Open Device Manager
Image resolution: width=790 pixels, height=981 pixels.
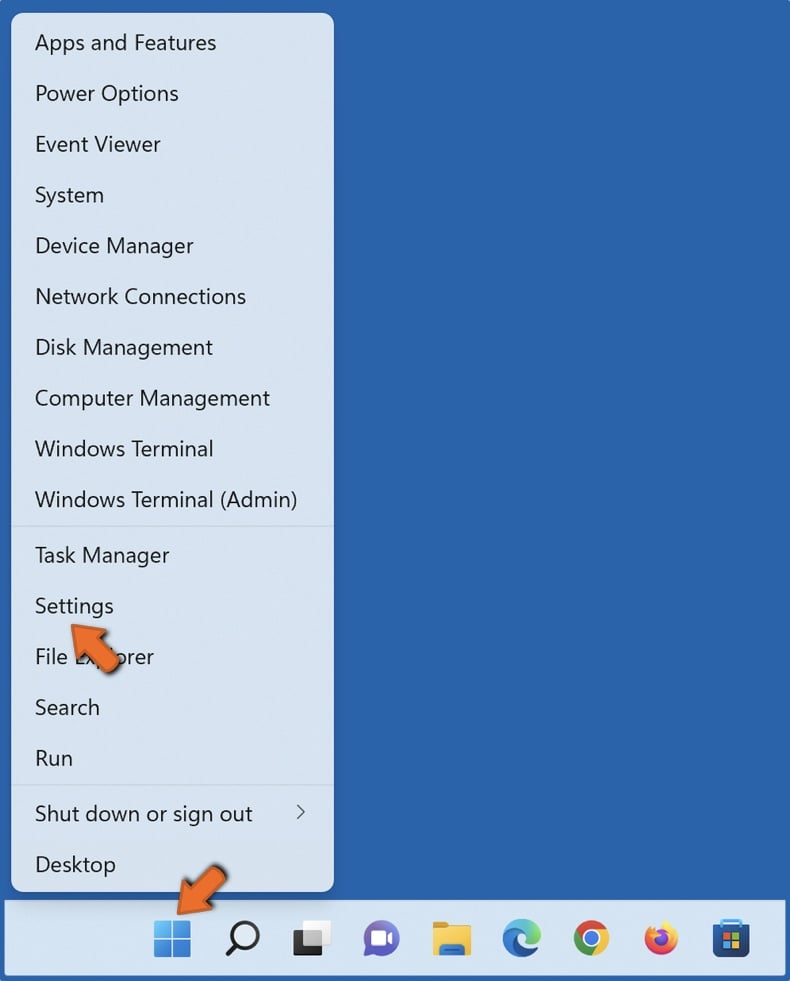113,246
